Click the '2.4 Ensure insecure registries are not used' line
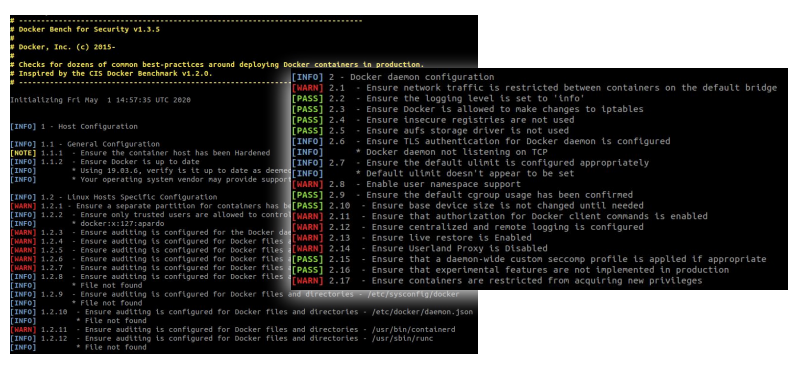The width and height of the screenshot is (794, 368). [433, 120]
